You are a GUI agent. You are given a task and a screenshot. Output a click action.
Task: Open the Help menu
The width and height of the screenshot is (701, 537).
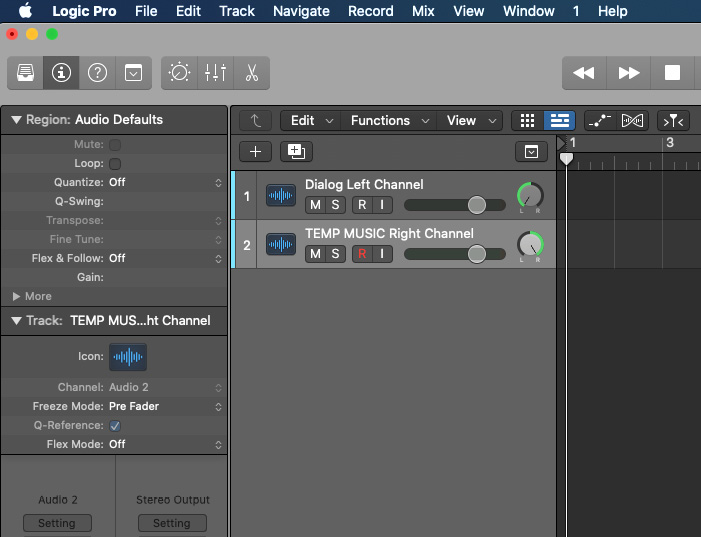click(612, 11)
